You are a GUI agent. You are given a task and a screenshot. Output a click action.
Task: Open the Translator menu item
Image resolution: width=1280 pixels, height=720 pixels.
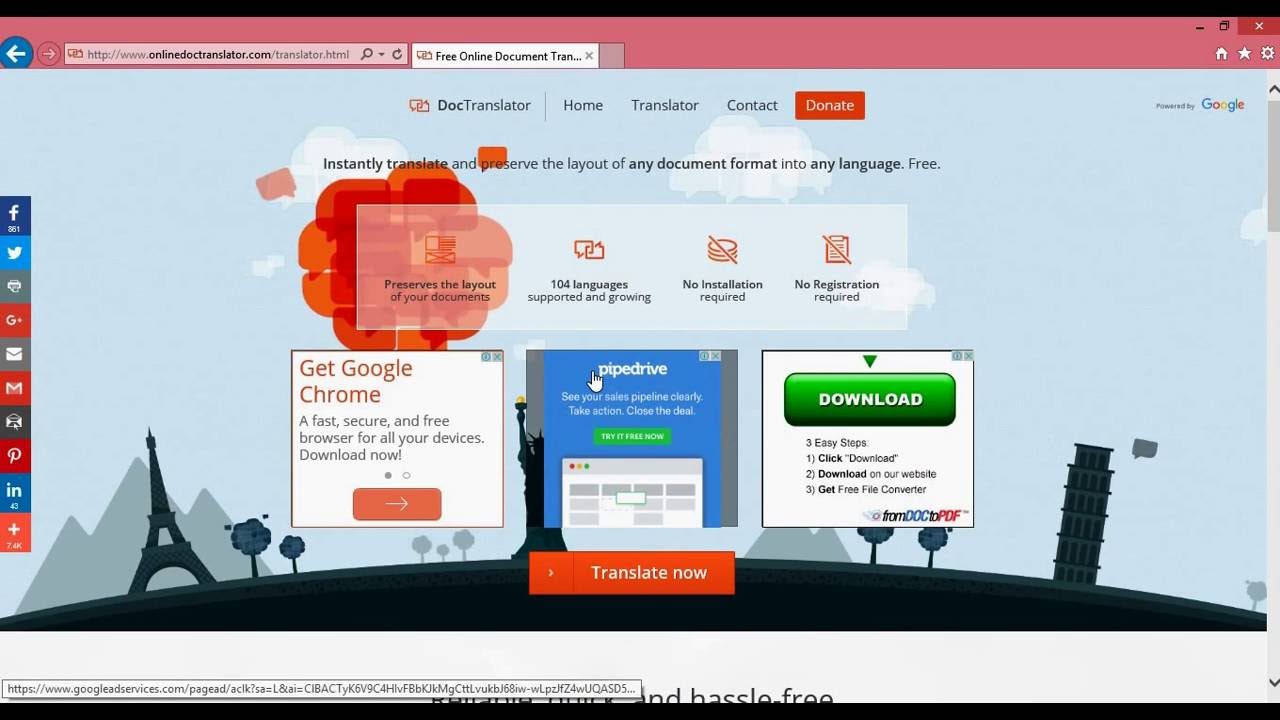click(665, 105)
